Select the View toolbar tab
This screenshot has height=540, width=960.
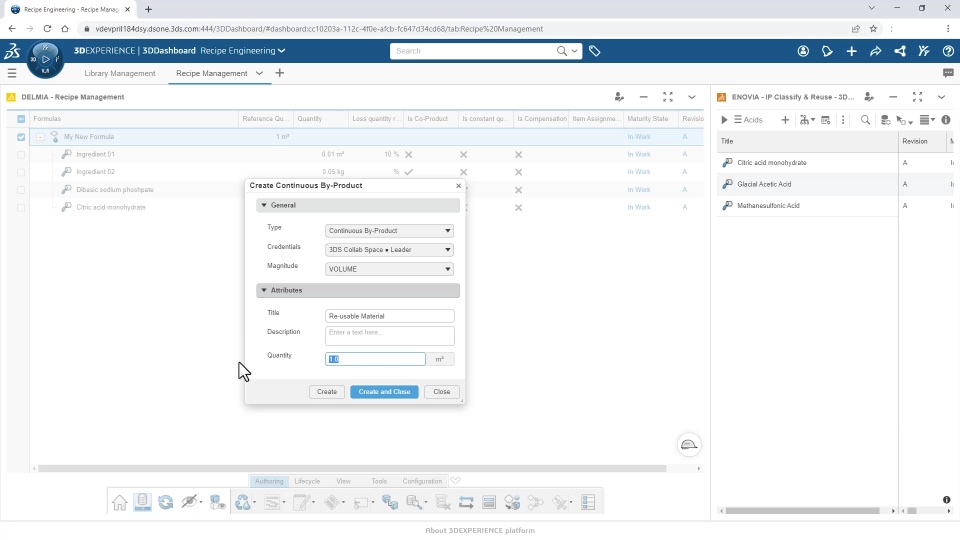pyautogui.click(x=343, y=481)
